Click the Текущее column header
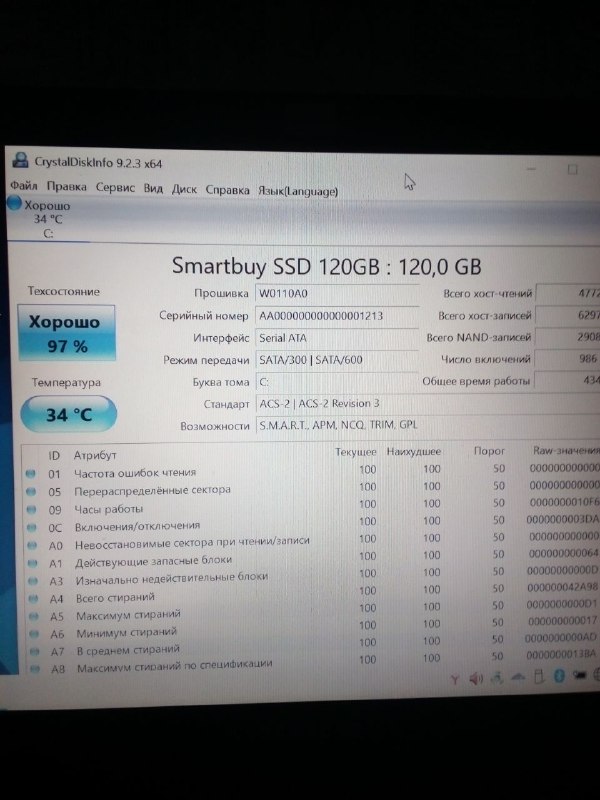 click(x=356, y=452)
